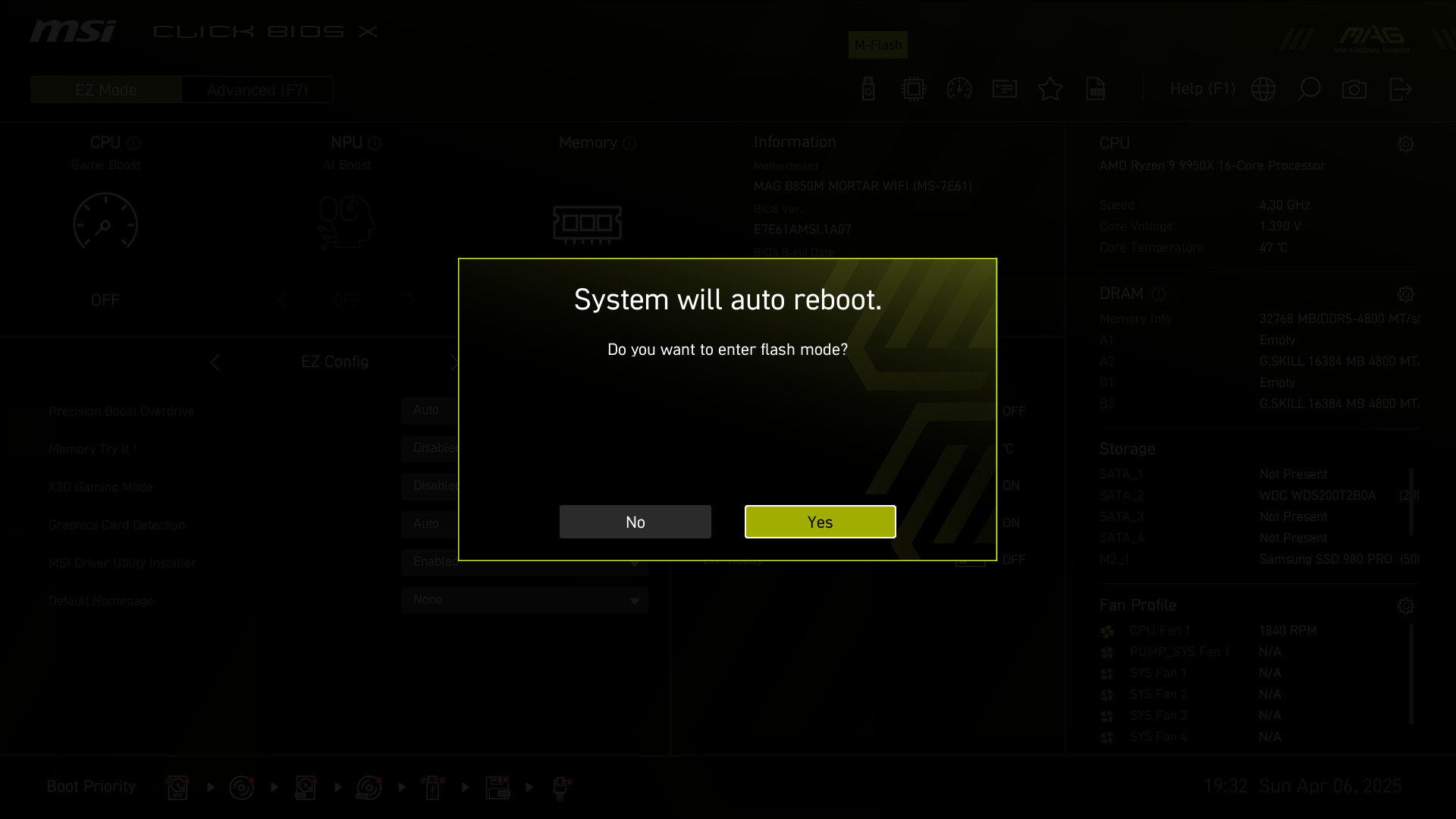Click the PUMP_SYS Fan 1 icon
1456x819 pixels.
1107,653
